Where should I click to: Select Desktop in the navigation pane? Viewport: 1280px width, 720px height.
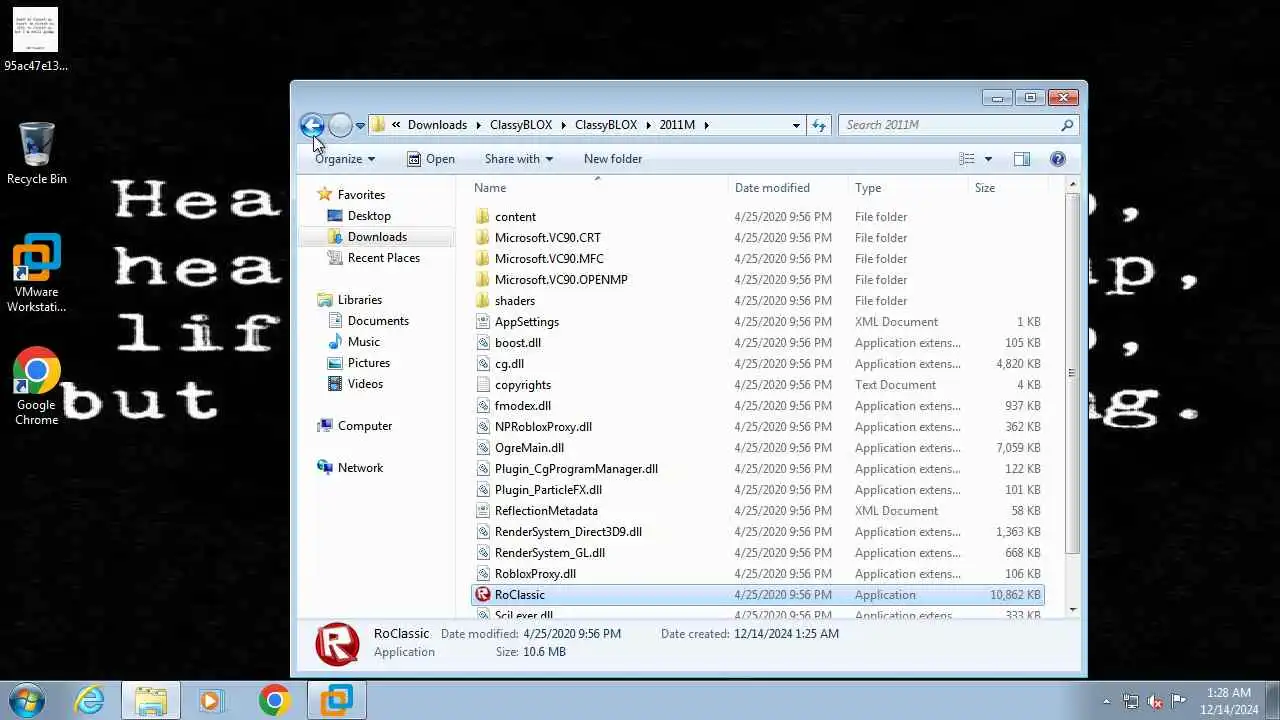(369, 216)
